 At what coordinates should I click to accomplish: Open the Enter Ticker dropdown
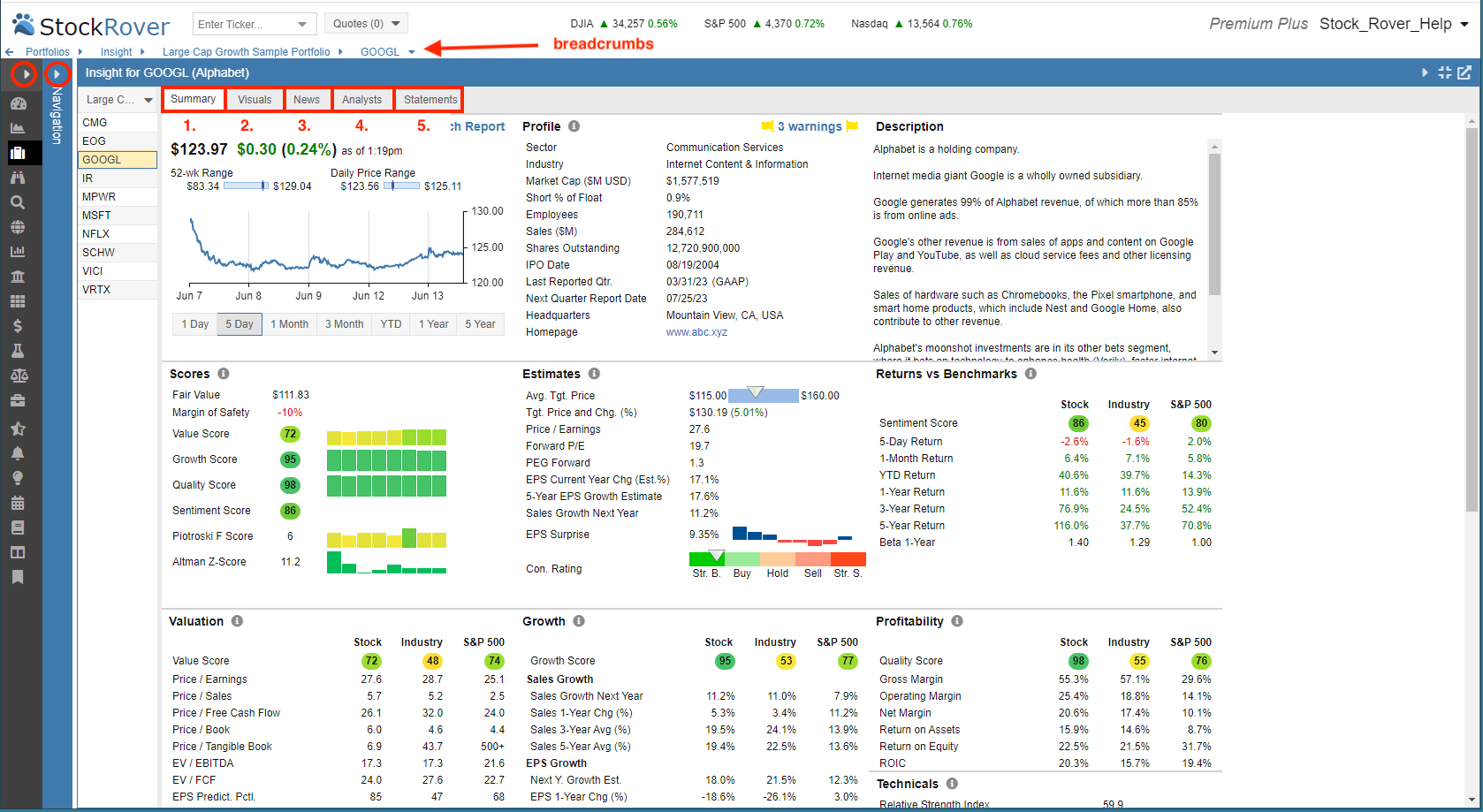pos(303,24)
